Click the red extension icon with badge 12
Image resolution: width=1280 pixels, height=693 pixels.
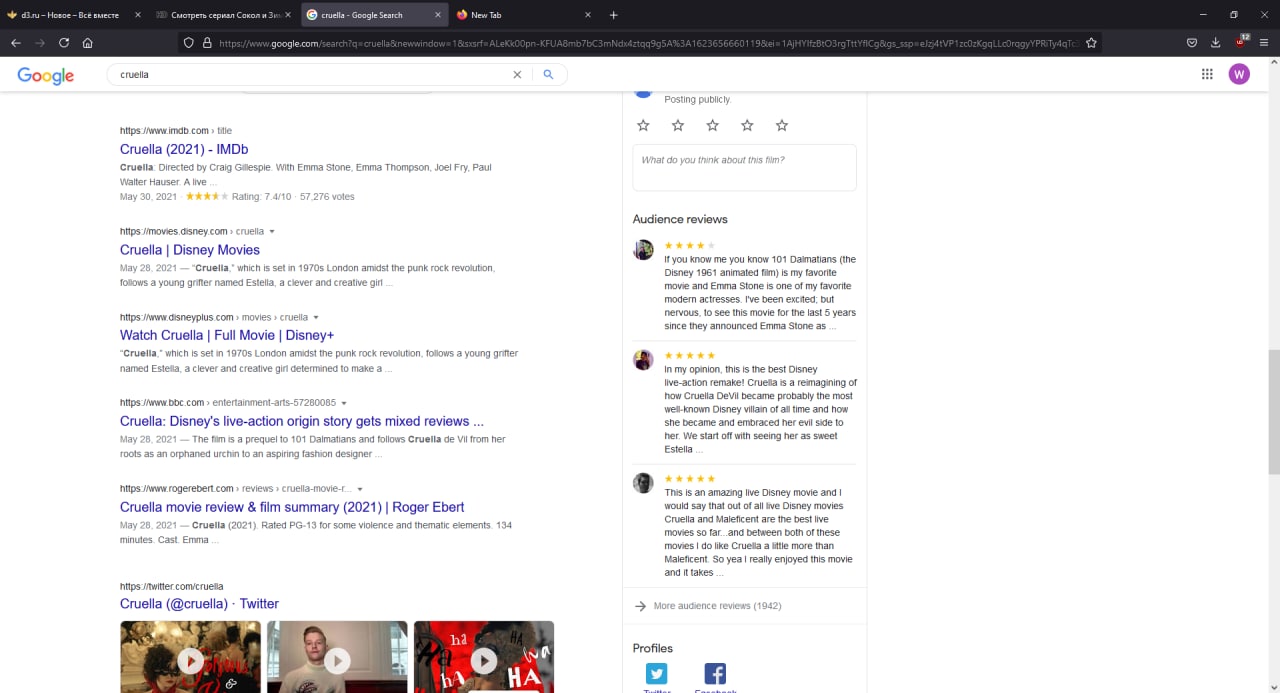(1241, 42)
